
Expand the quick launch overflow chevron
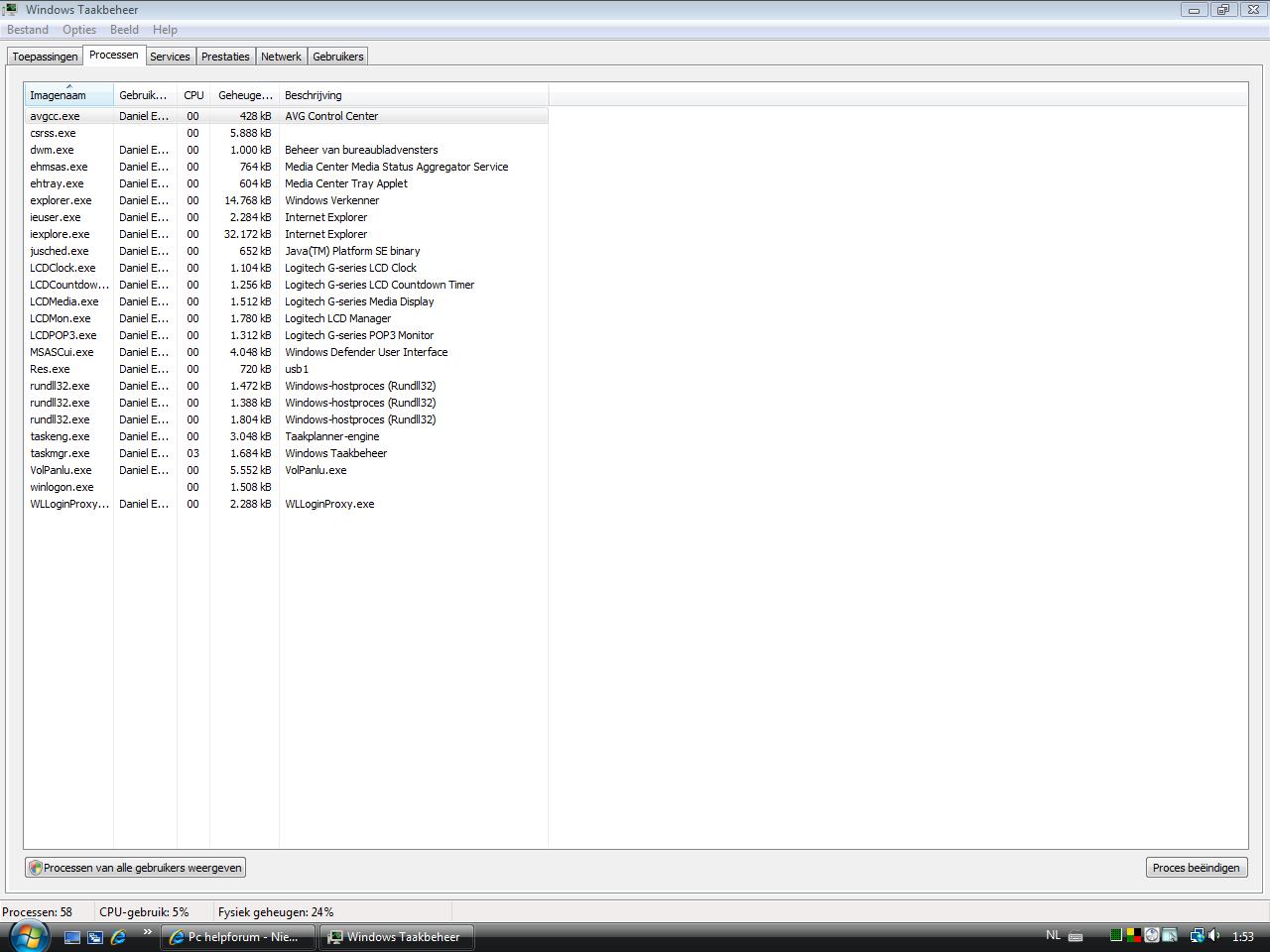(x=148, y=932)
